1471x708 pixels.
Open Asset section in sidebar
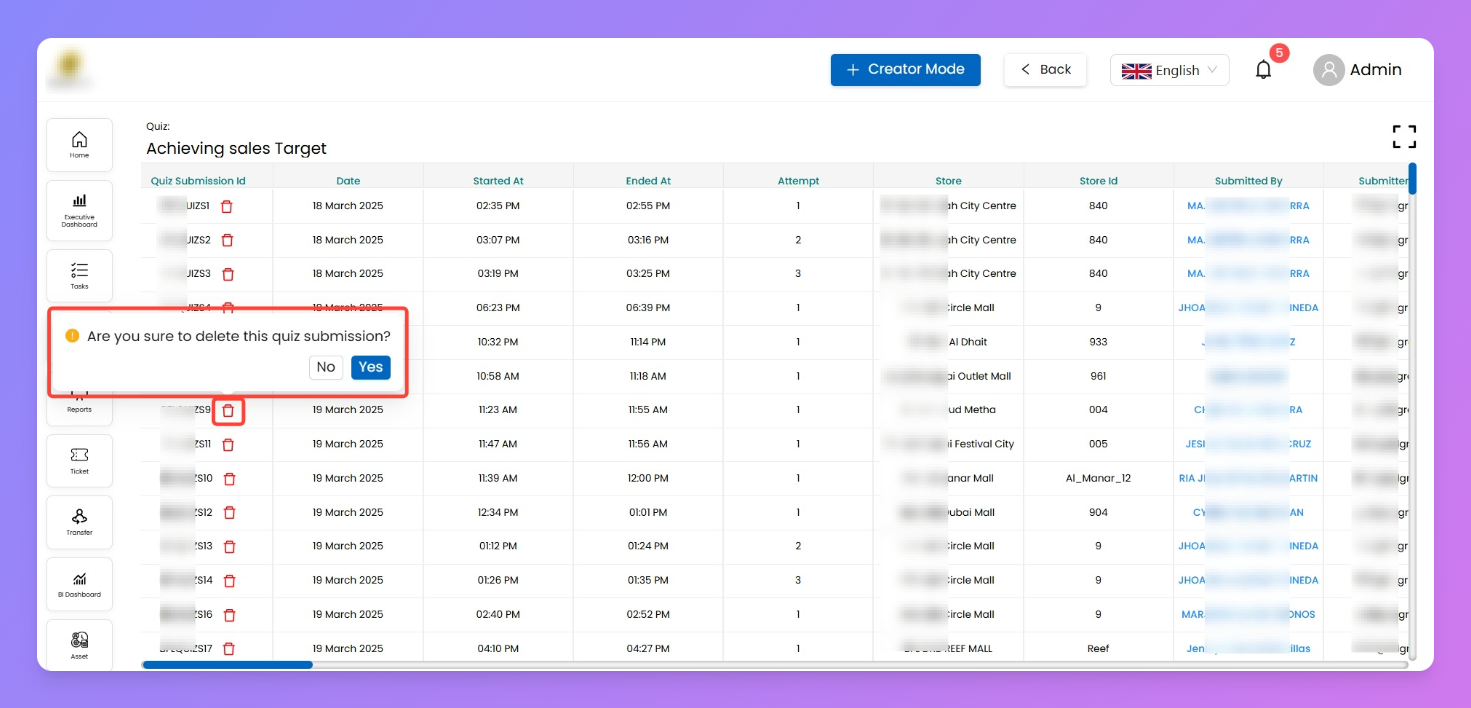point(79,644)
